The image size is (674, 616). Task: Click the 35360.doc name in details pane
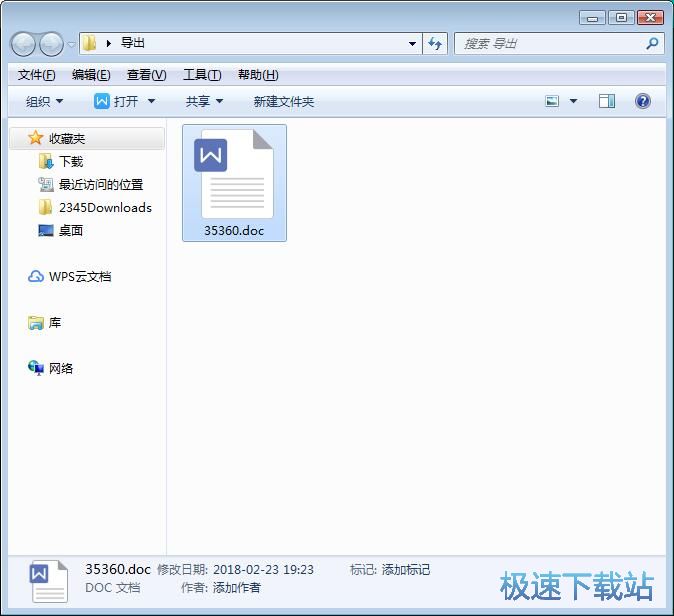click(x=118, y=569)
